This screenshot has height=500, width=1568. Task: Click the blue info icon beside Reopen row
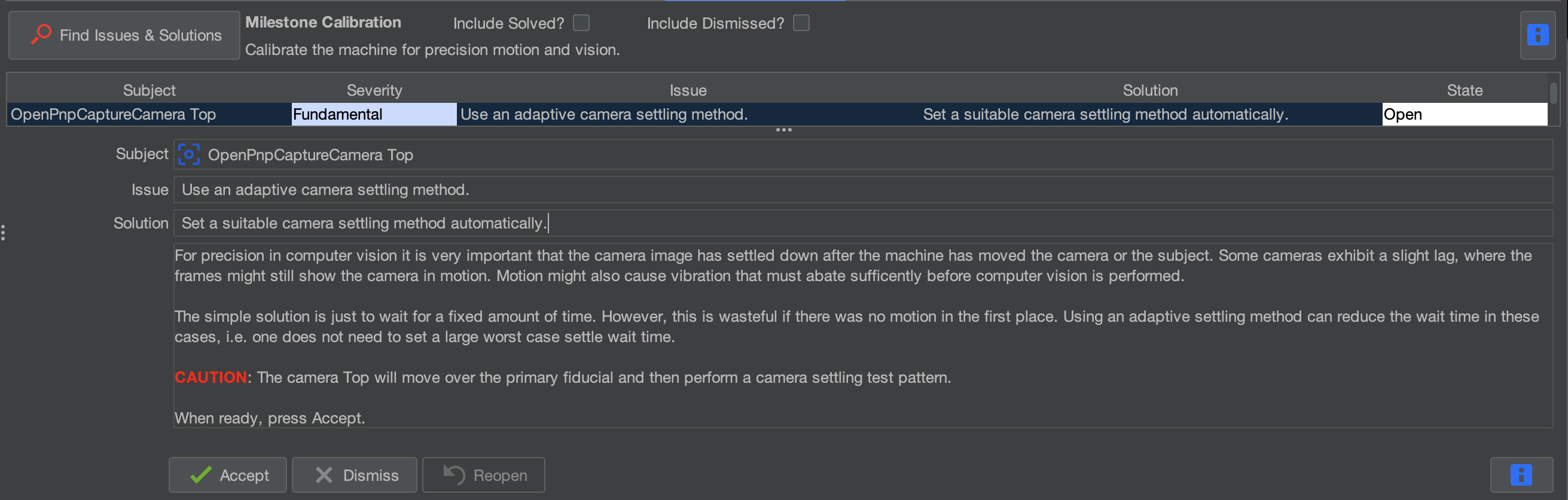coord(1521,475)
